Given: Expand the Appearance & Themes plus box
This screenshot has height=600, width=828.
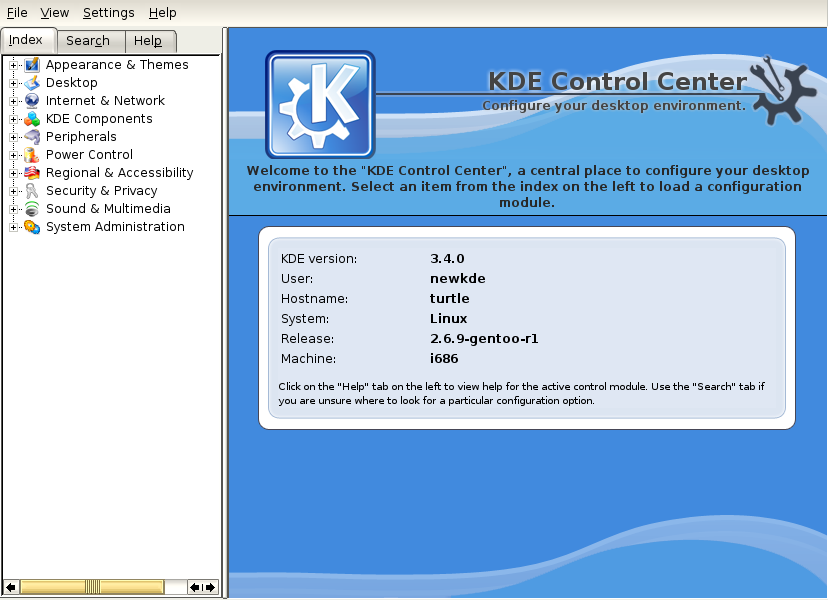Looking at the screenshot, I should pyautogui.click(x=14, y=65).
